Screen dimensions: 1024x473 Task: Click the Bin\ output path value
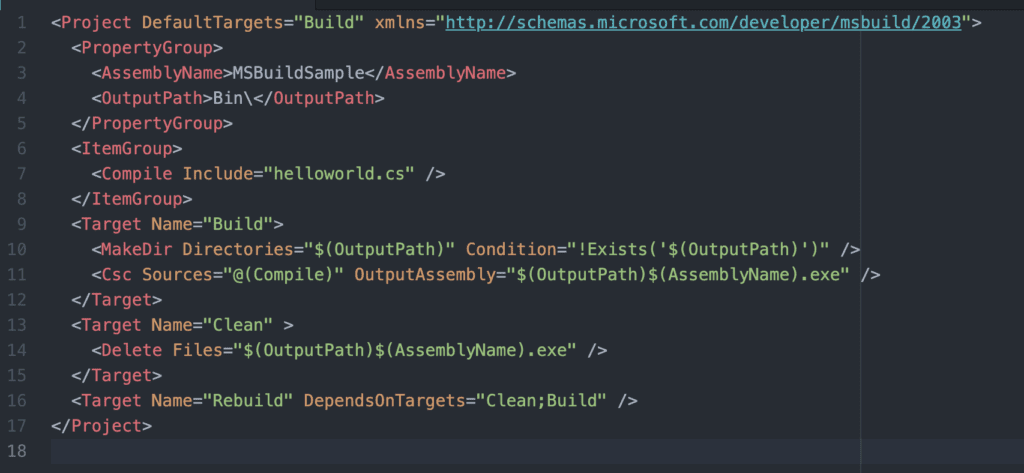[233, 99]
